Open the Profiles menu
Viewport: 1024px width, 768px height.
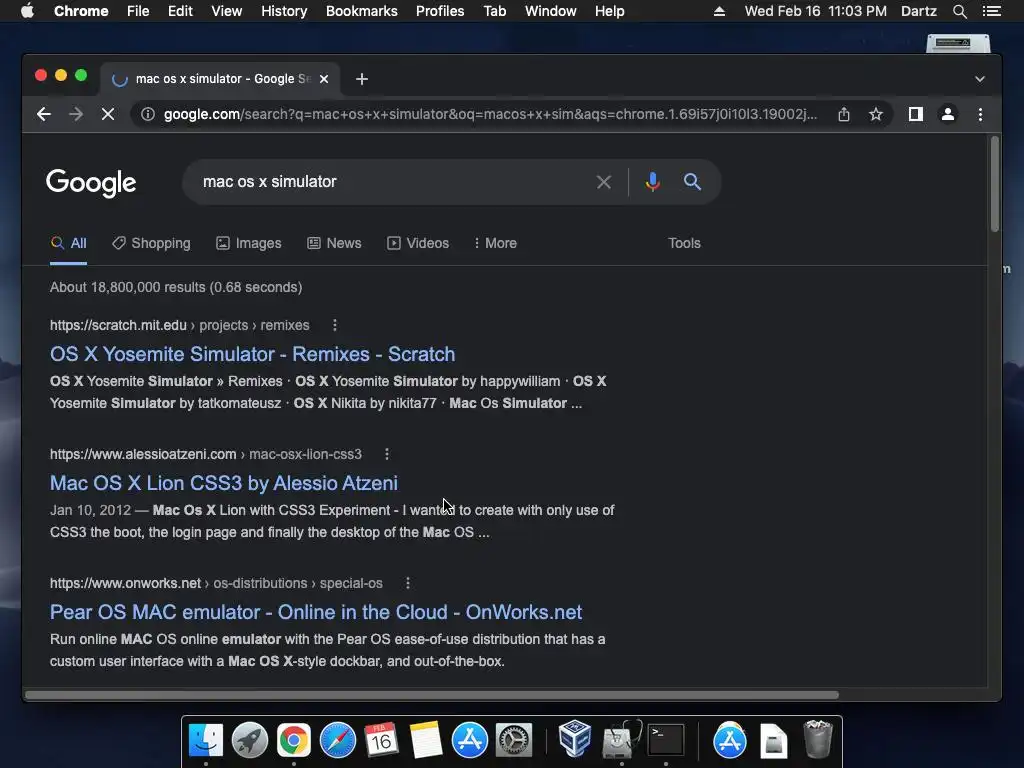(x=440, y=11)
